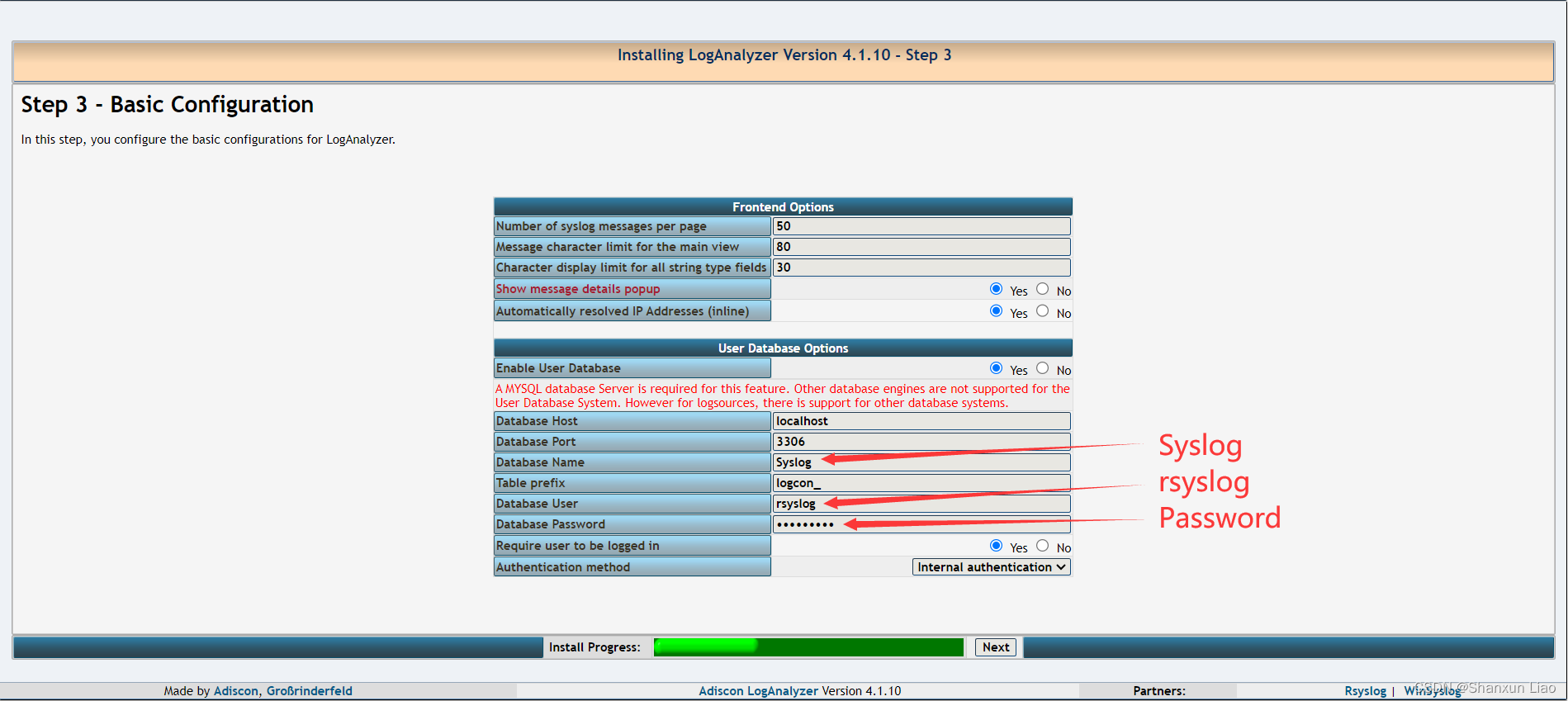Click the 'Install Progress:' label
The width and height of the screenshot is (1568, 701).
[x=595, y=647]
